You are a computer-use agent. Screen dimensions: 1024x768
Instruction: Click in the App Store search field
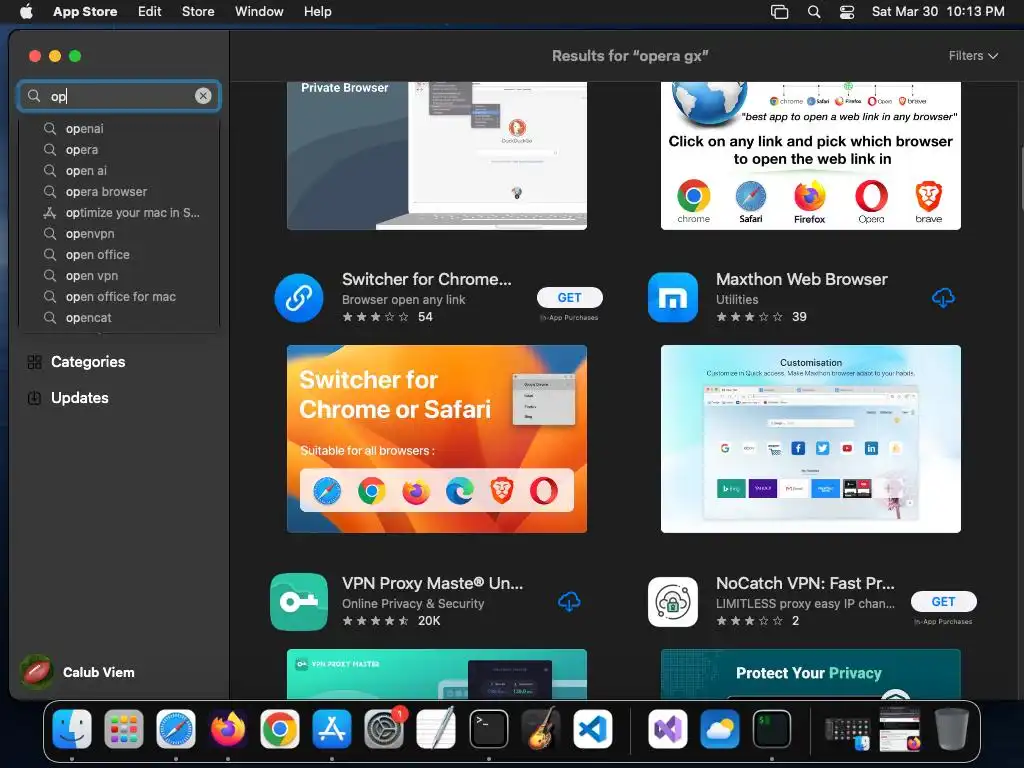pyautogui.click(x=119, y=96)
